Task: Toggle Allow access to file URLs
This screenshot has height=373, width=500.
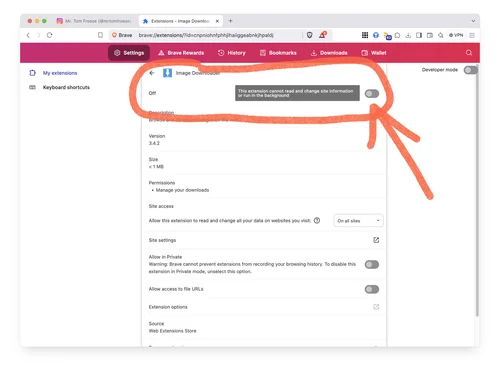Action: click(372, 289)
